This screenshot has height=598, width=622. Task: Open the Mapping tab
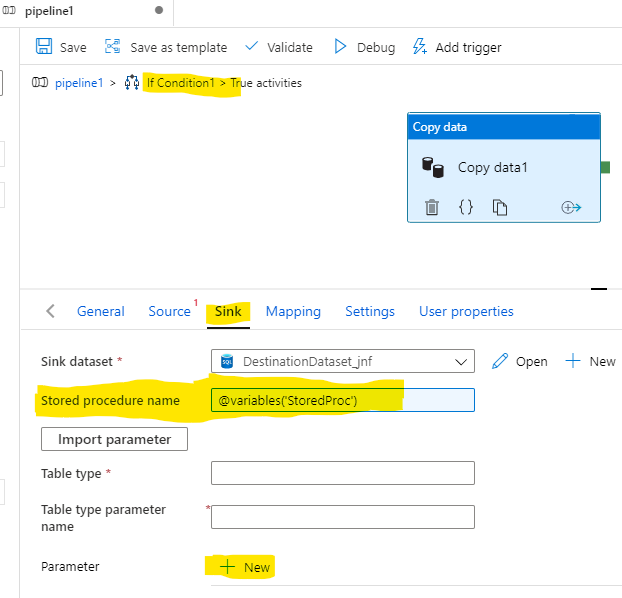click(x=293, y=311)
